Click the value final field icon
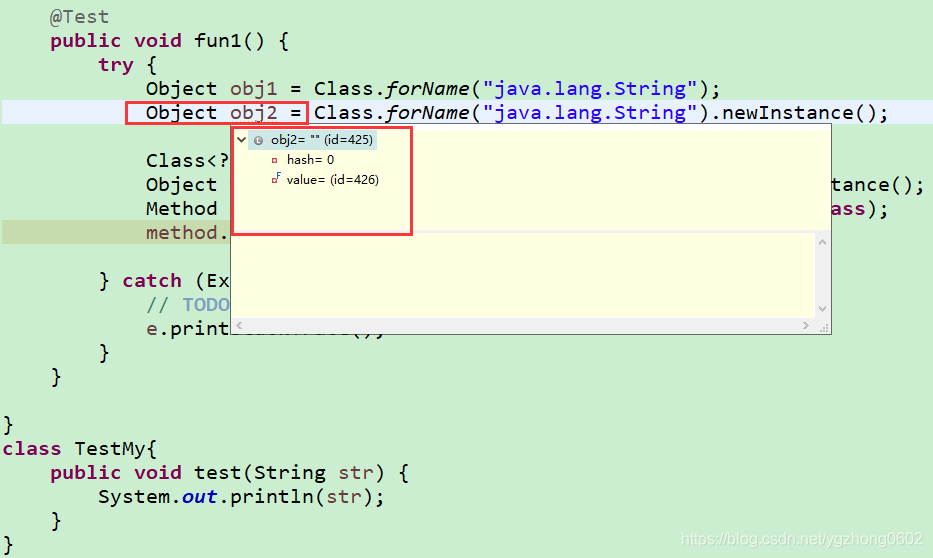The height and width of the screenshot is (558, 933). pyautogui.click(x=275, y=178)
